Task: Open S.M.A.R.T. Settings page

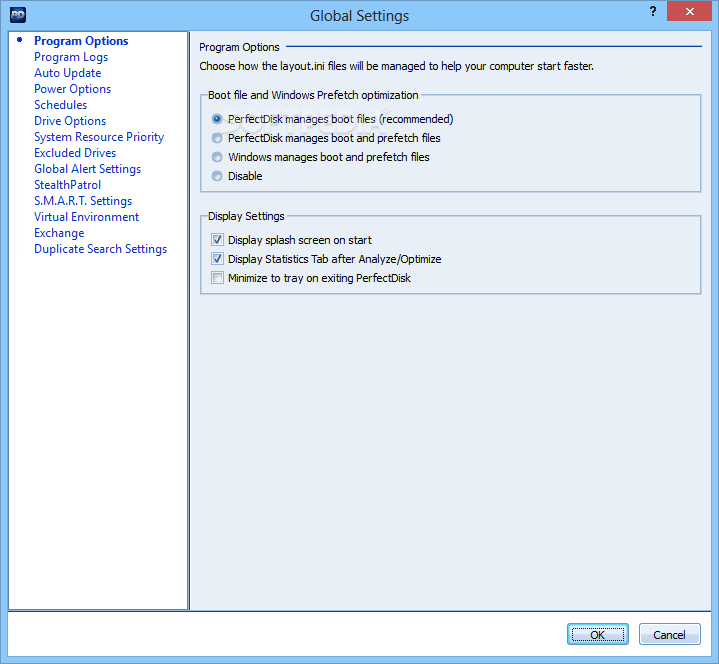Action: [x=83, y=201]
